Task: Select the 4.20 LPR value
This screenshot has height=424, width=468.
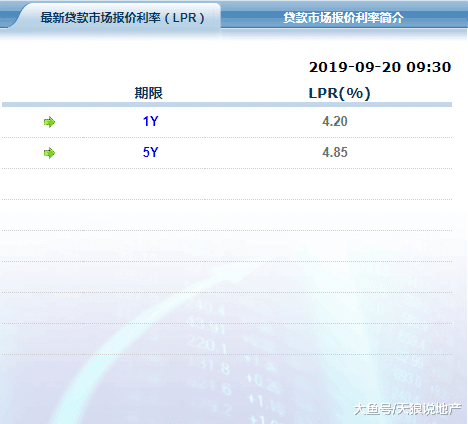Action: pyautogui.click(x=335, y=121)
